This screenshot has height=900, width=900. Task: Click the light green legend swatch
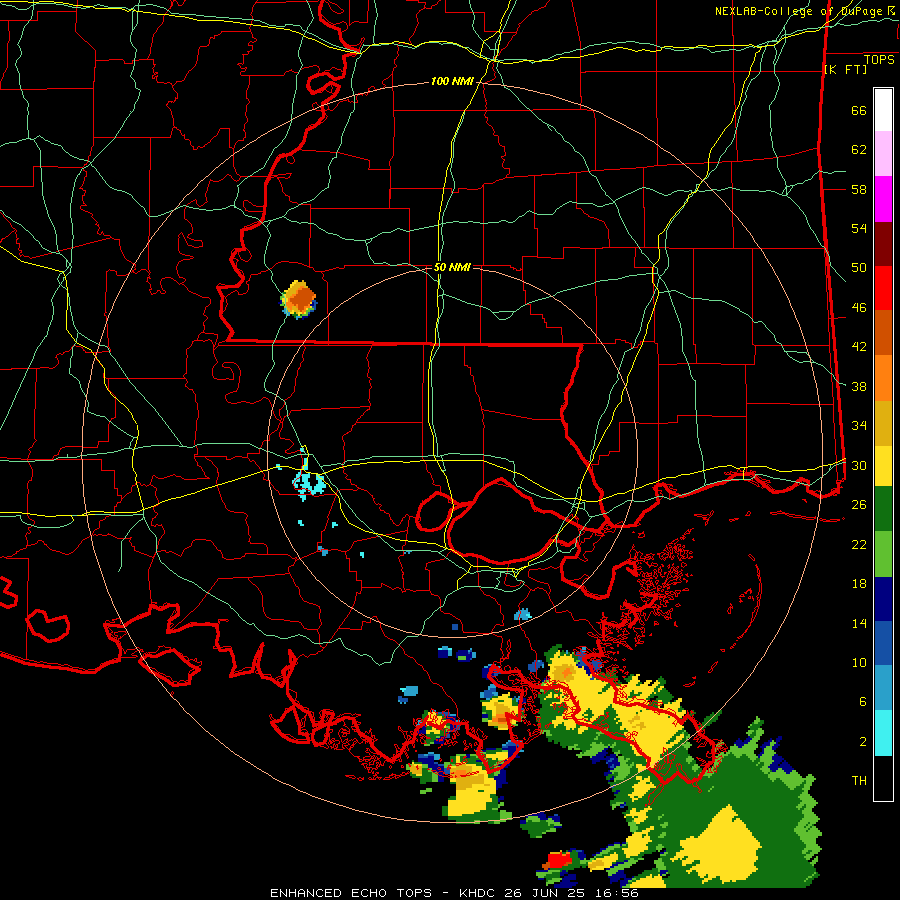(x=883, y=554)
